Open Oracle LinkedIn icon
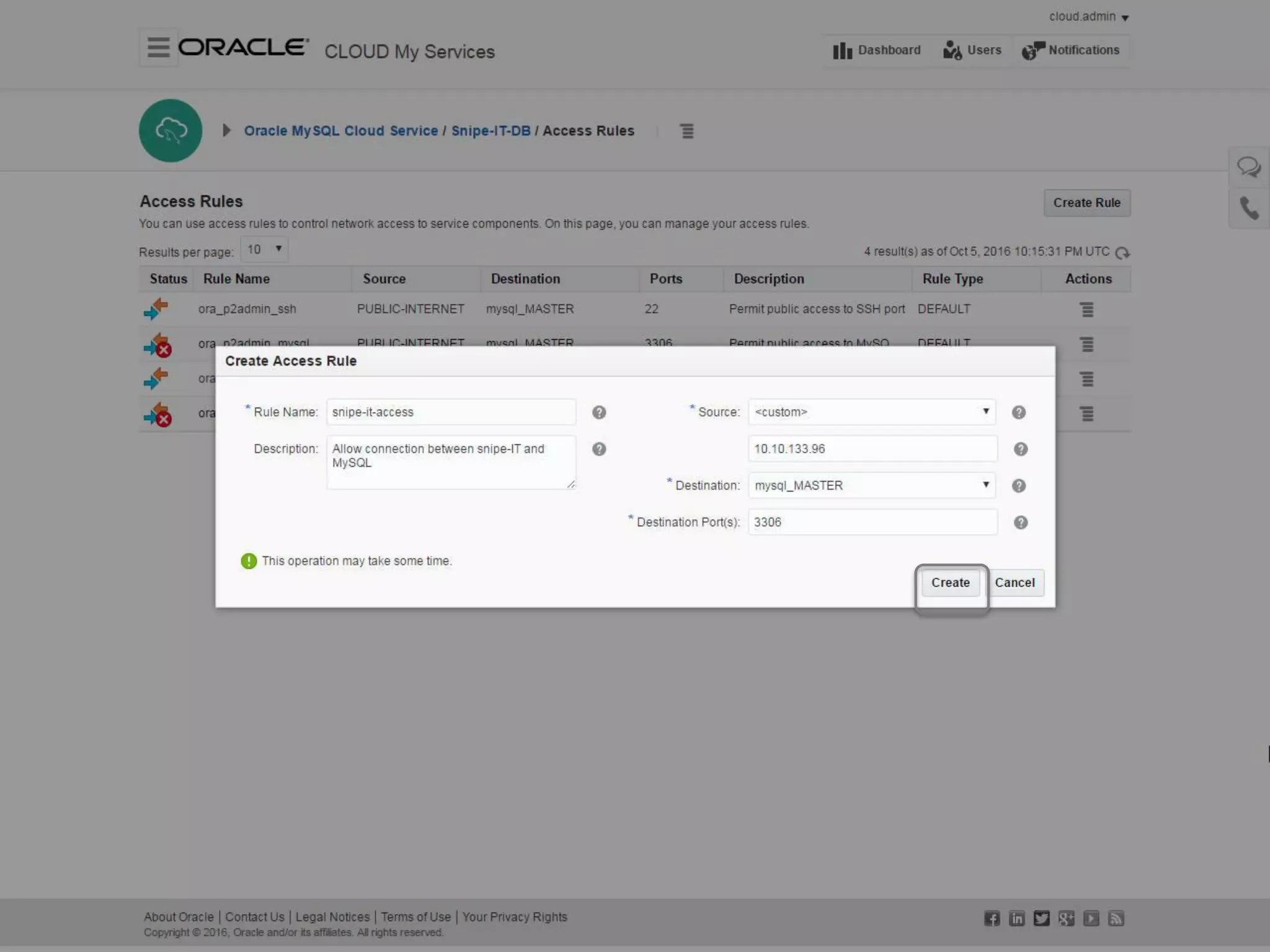The height and width of the screenshot is (952, 1270). (1017, 919)
